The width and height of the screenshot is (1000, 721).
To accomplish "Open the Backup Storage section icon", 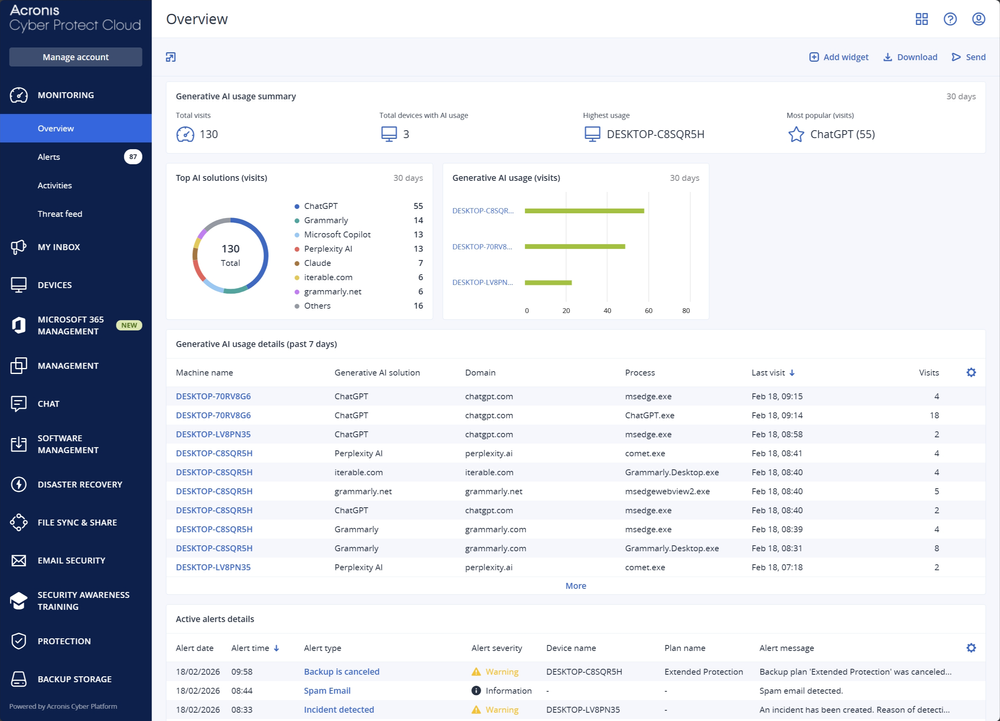I will 17,679.
